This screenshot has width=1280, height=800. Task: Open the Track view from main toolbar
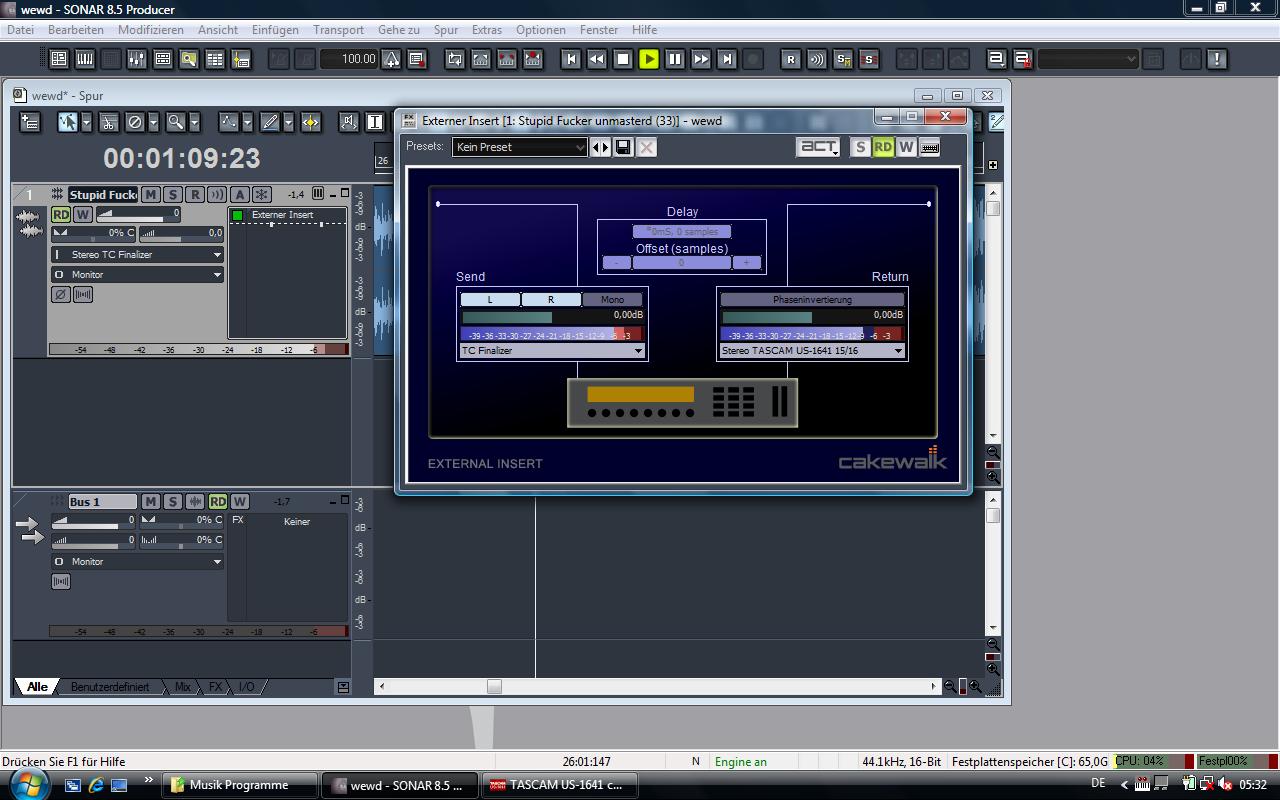[x=59, y=59]
